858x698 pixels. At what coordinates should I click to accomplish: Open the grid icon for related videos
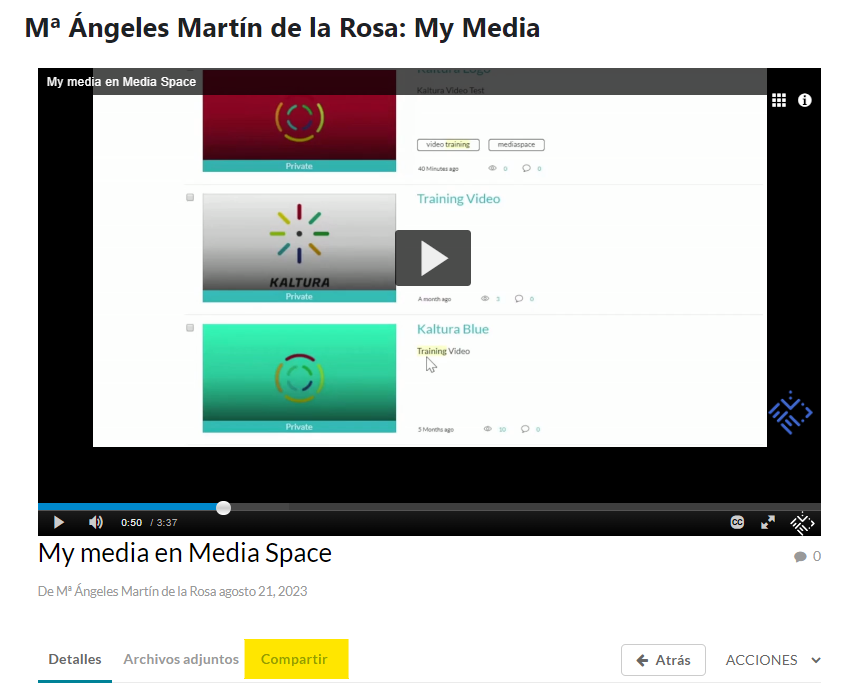(779, 100)
